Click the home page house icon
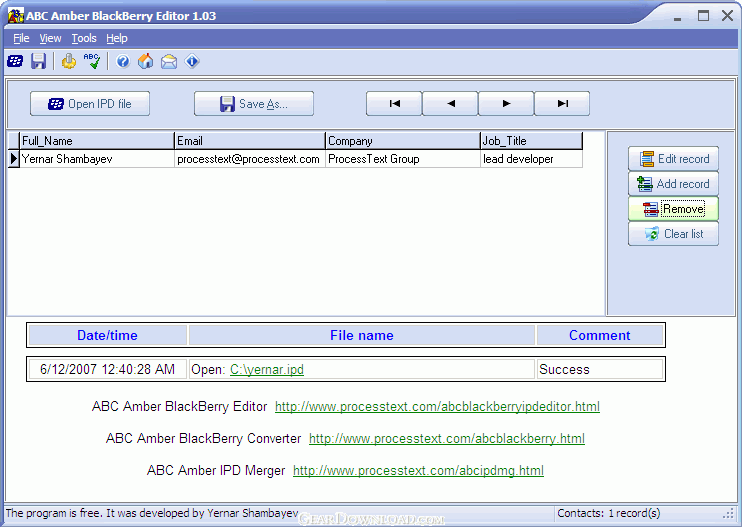This screenshot has width=742, height=527. tap(146, 61)
